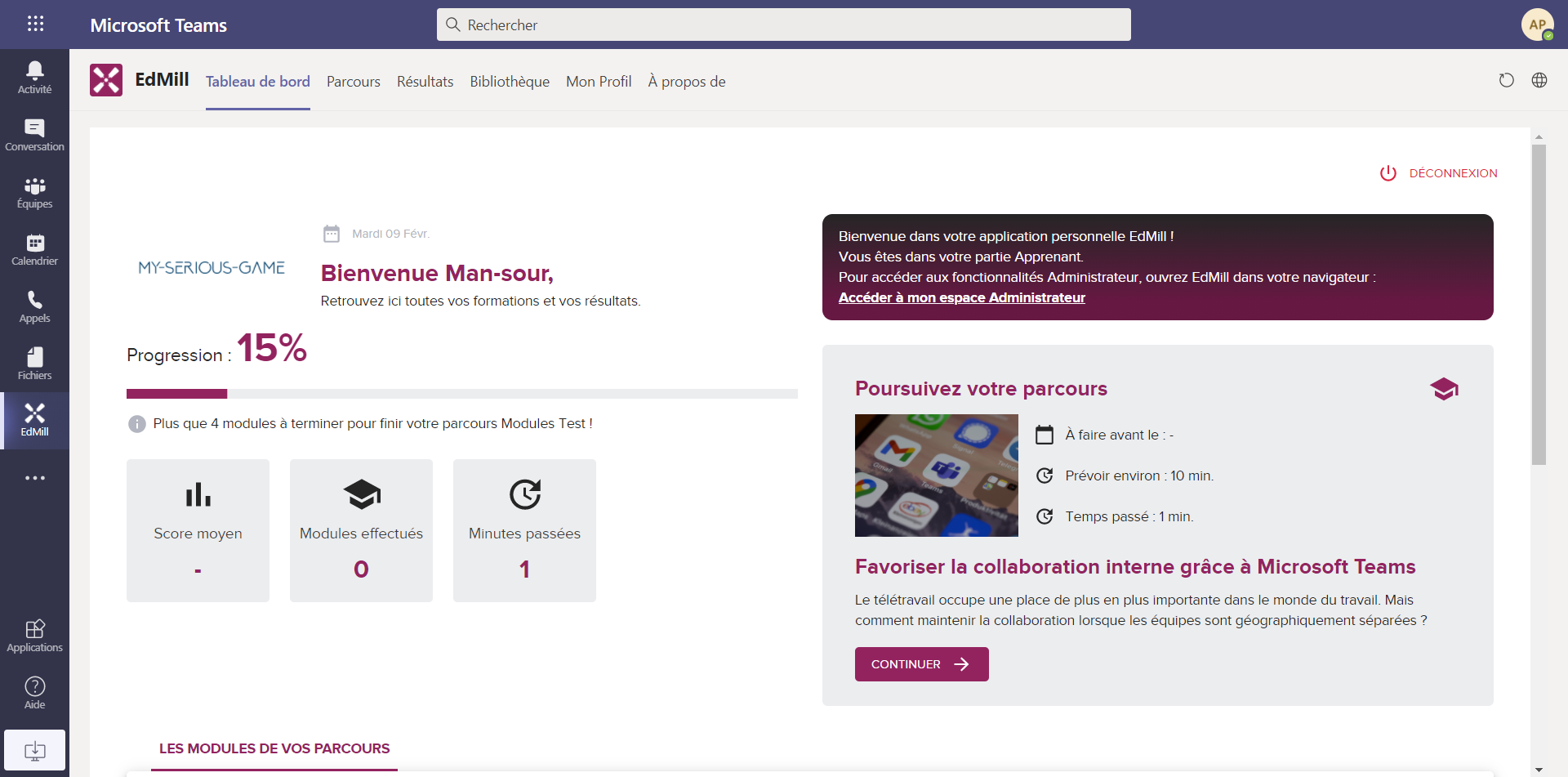
Task: Click the calendar icon by À faire avant
Action: (1045, 435)
